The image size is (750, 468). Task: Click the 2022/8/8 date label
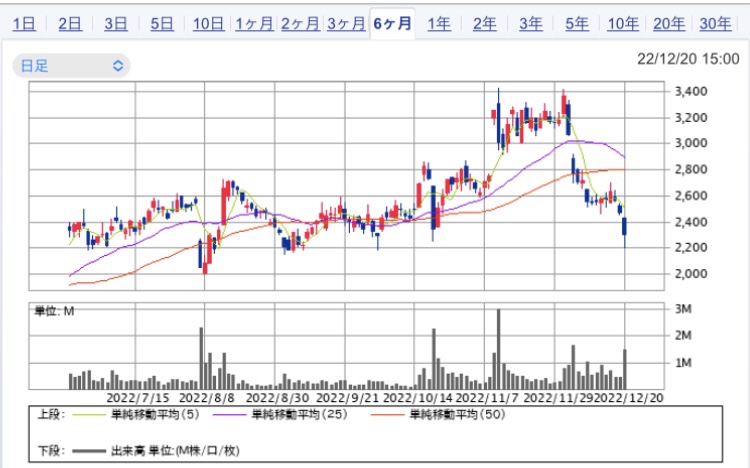(x=207, y=398)
